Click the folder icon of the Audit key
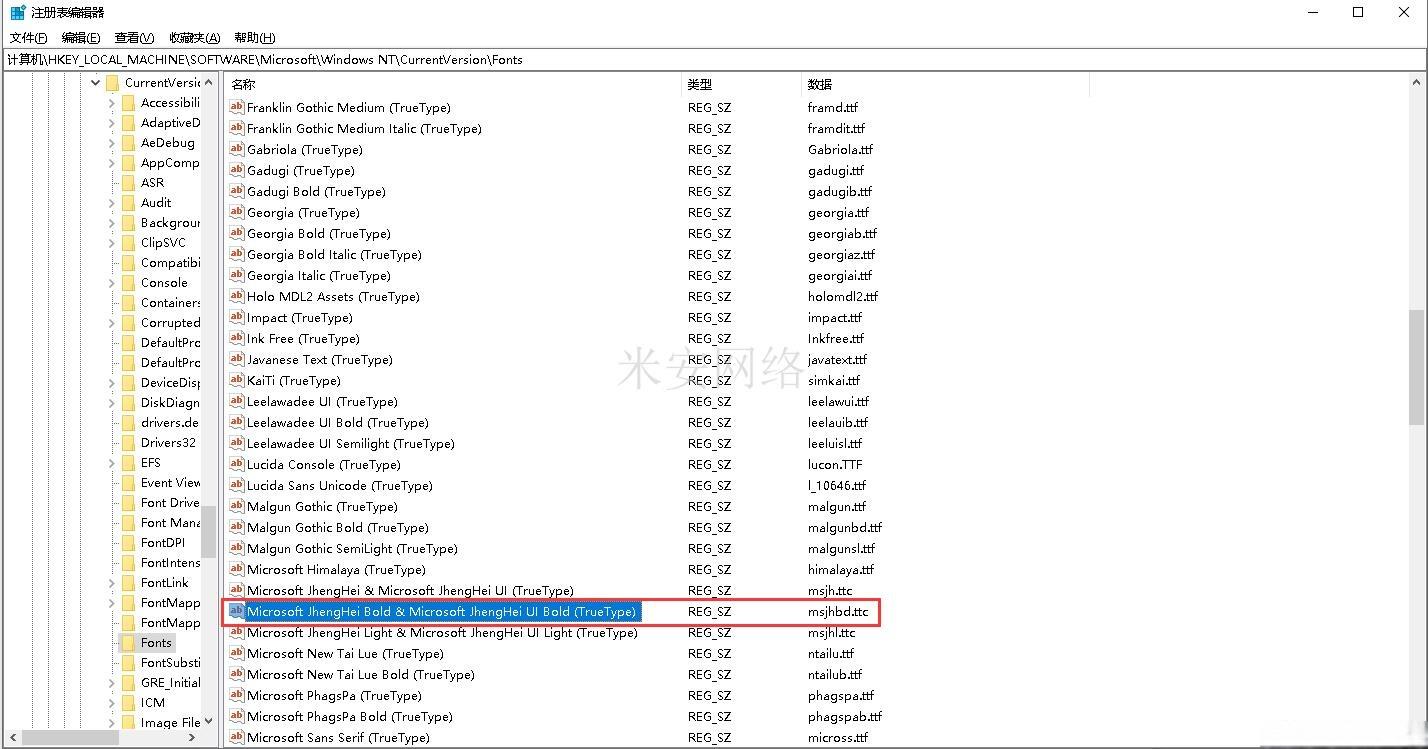Image resolution: width=1428 pixels, height=749 pixels. point(128,202)
